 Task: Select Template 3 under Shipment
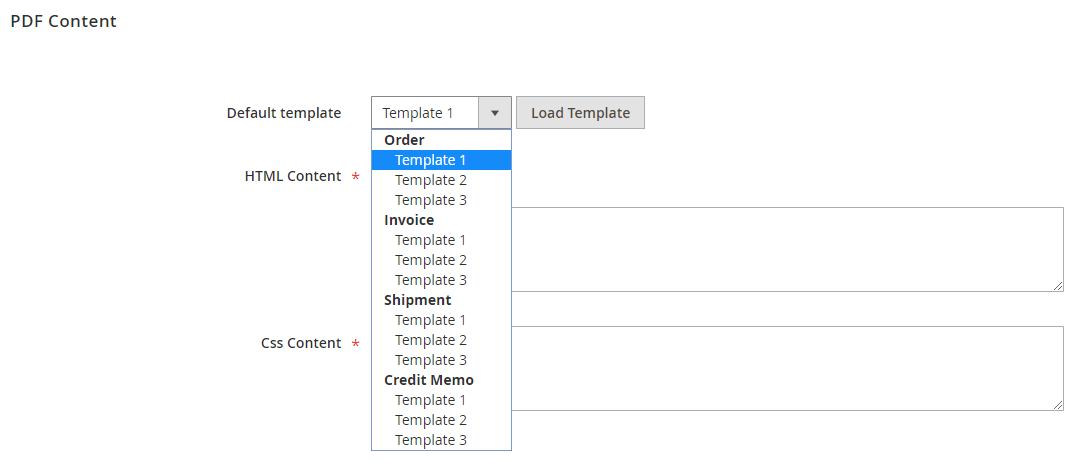pos(442,360)
